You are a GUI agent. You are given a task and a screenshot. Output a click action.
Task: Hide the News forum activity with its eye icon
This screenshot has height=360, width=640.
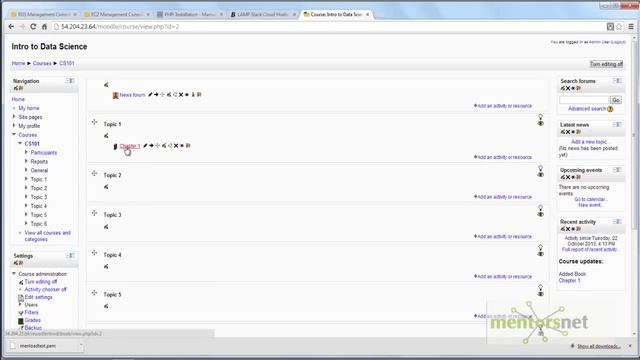[187, 95]
